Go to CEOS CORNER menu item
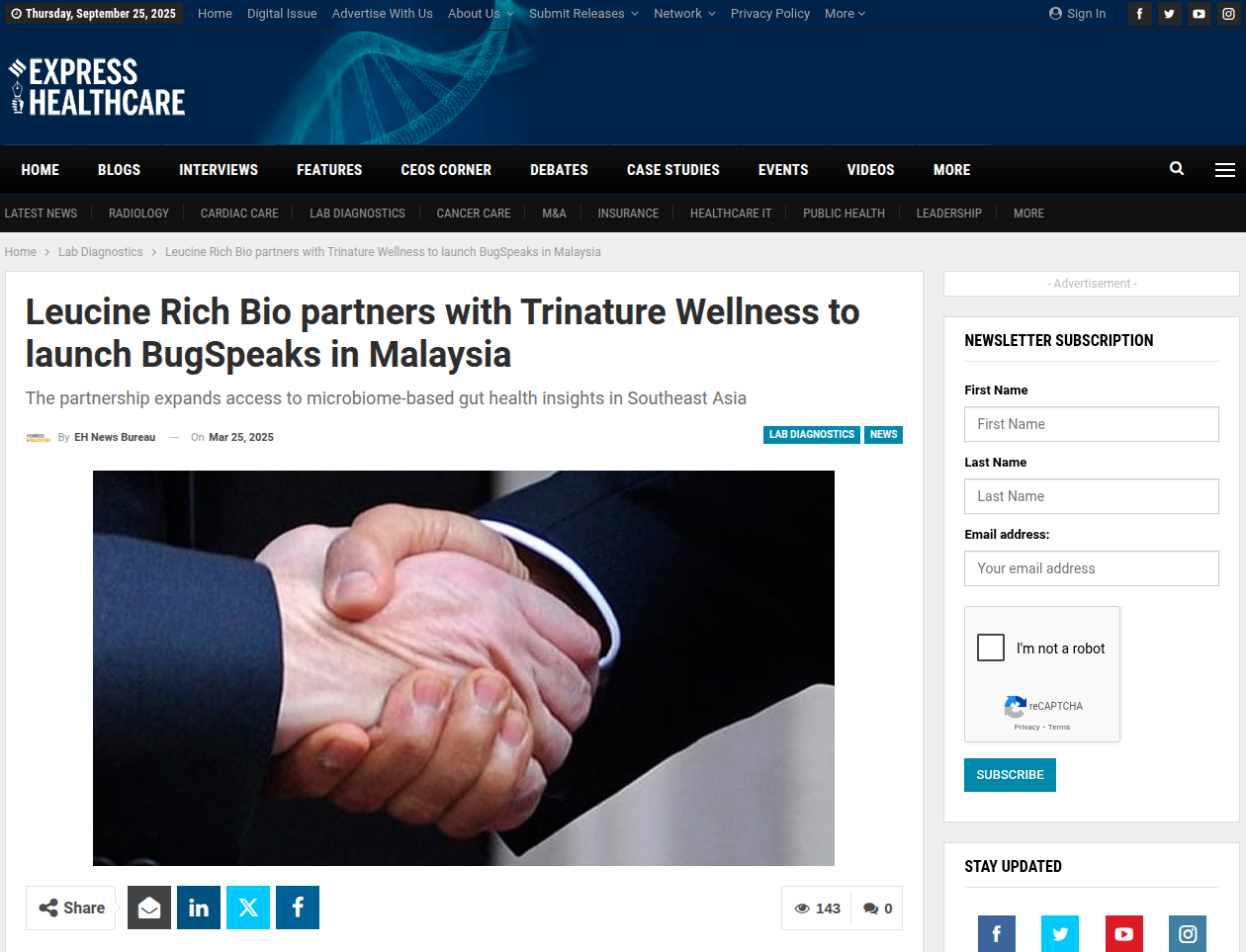Screen dimensions: 1246x952 click(446, 170)
